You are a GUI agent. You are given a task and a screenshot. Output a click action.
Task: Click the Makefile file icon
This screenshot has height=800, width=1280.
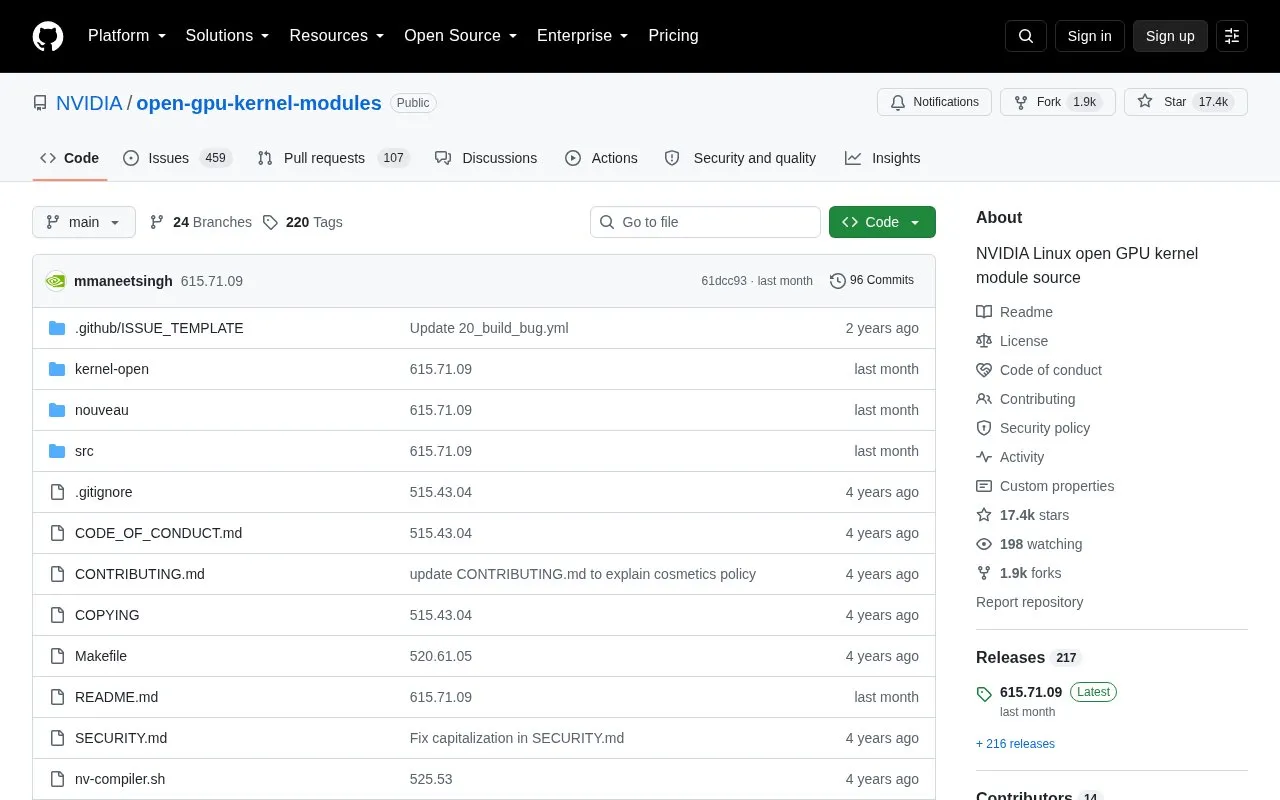57,656
